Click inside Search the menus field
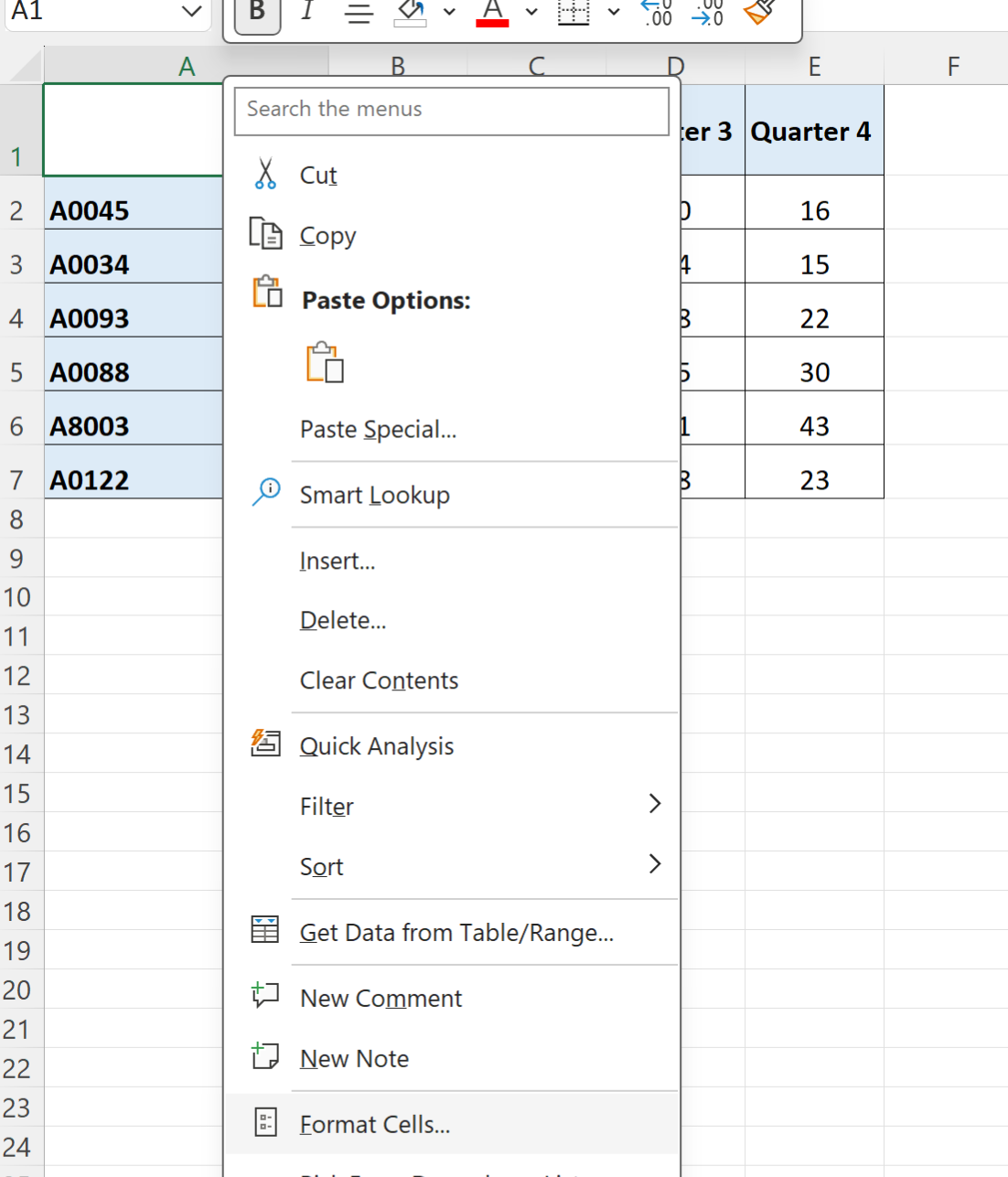The height and width of the screenshot is (1177, 1008). (x=452, y=111)
